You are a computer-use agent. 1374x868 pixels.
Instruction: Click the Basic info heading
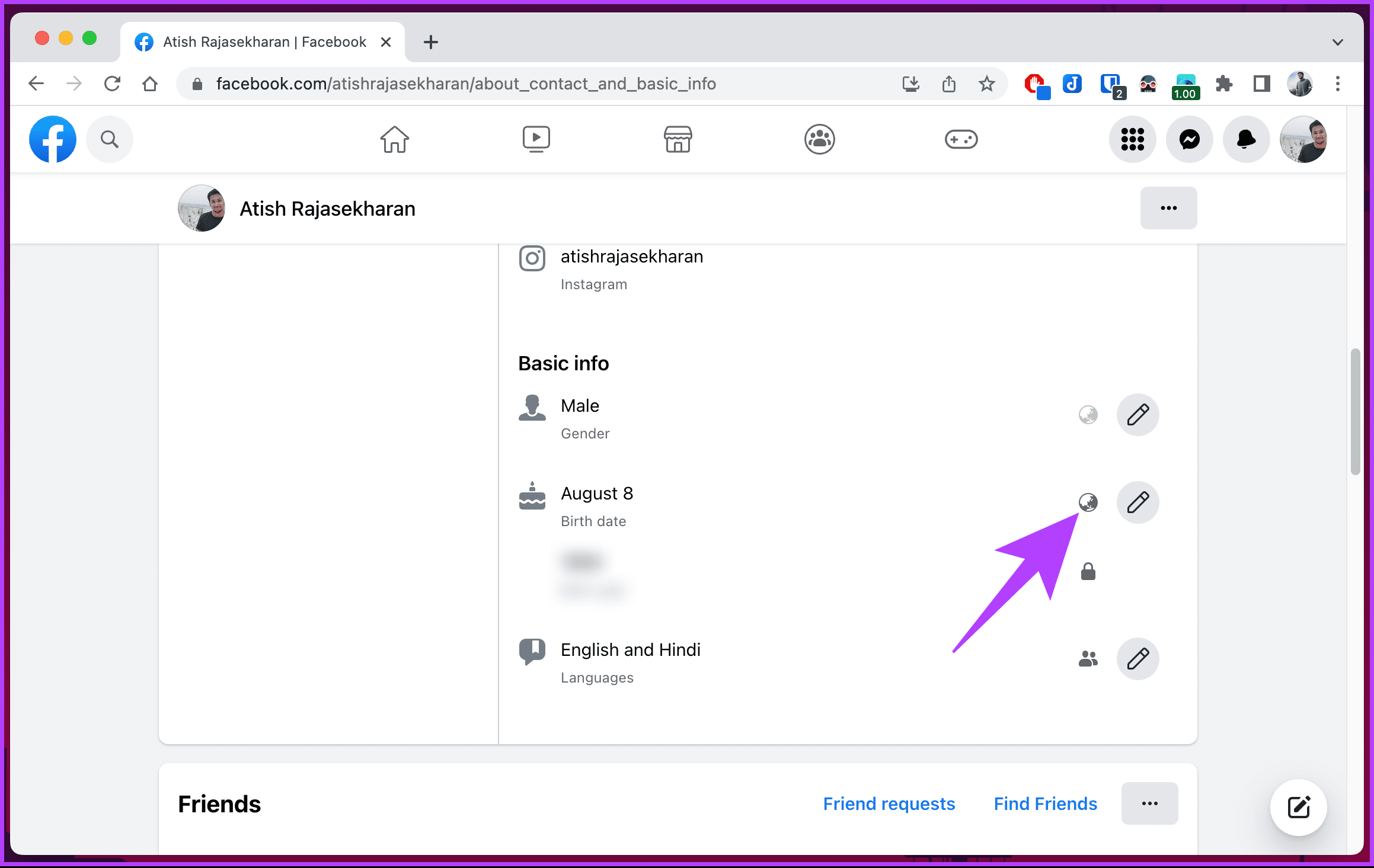[564, 363]
